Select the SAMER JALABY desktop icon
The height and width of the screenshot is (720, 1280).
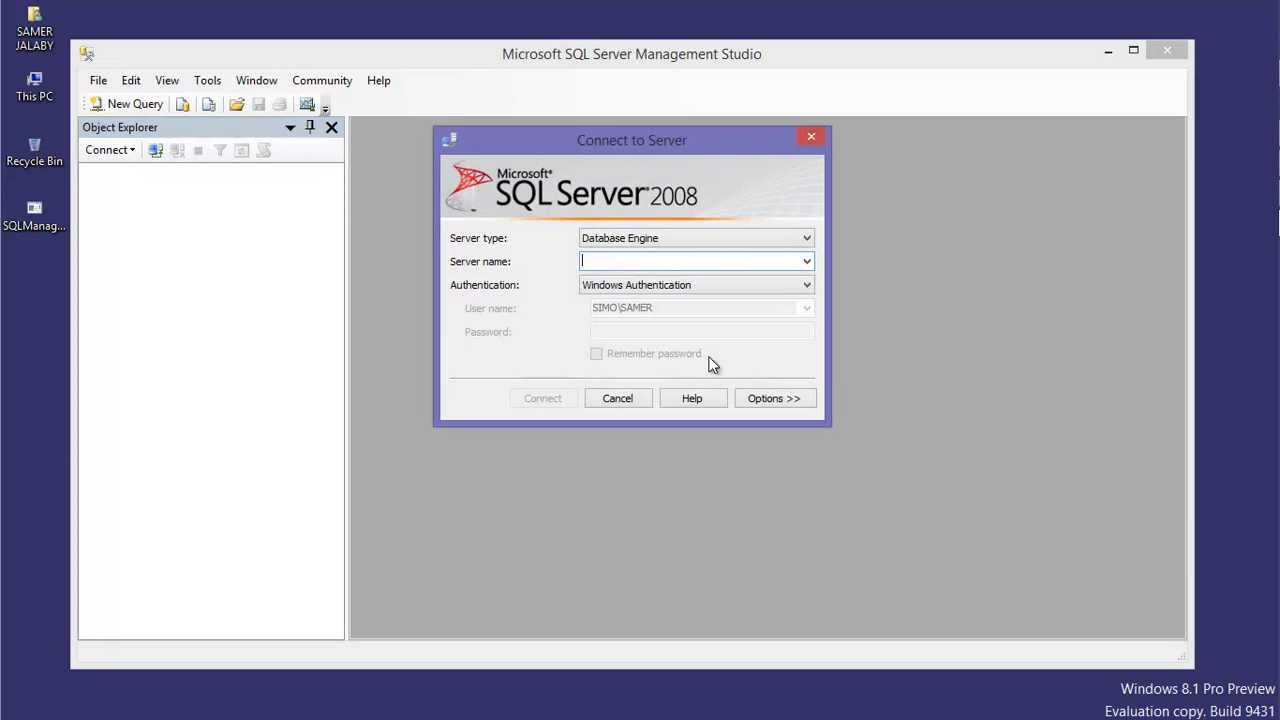click(x=34, y=30)
